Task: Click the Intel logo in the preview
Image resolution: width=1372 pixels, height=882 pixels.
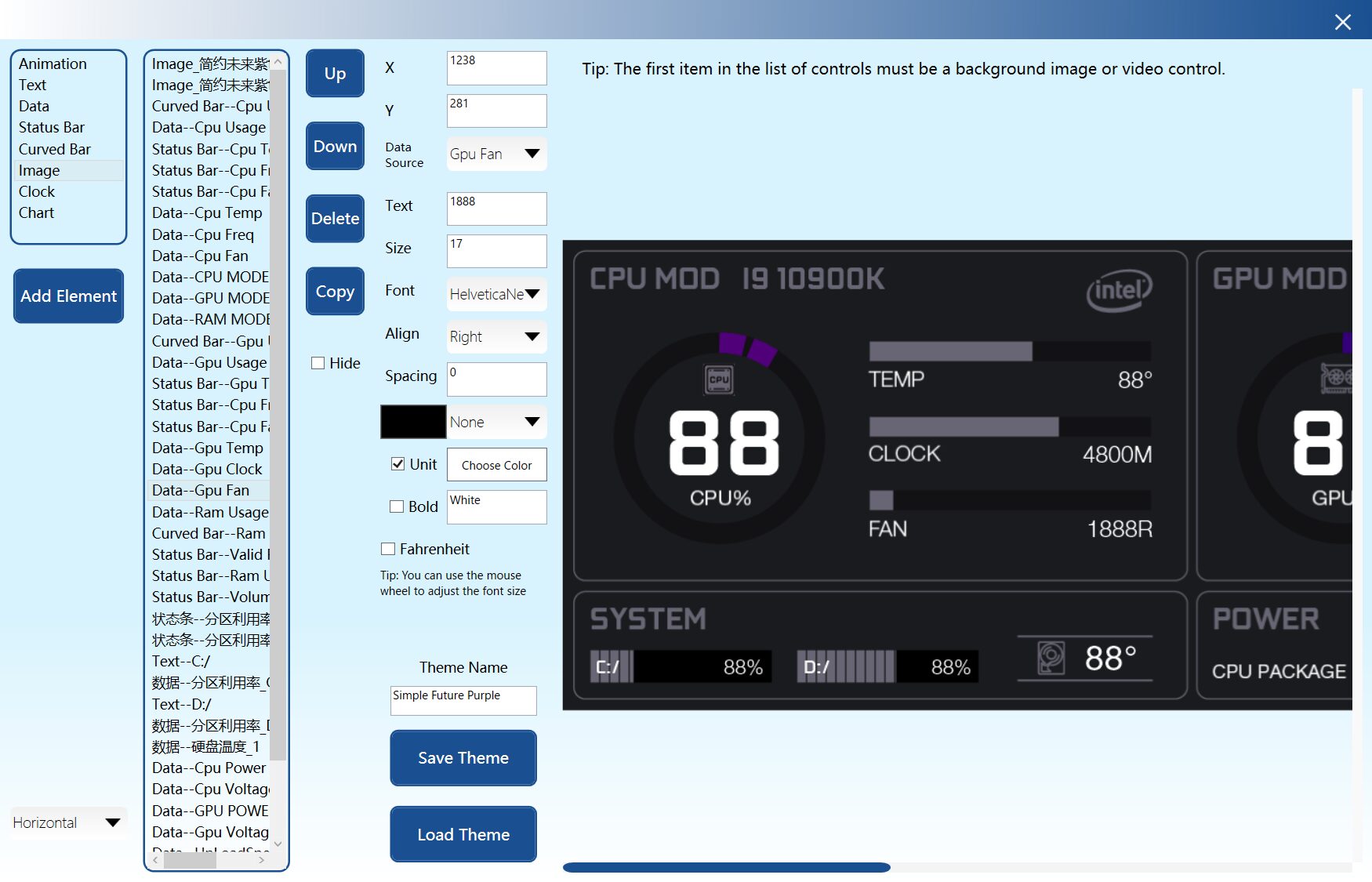Action: pos(1119,290)
